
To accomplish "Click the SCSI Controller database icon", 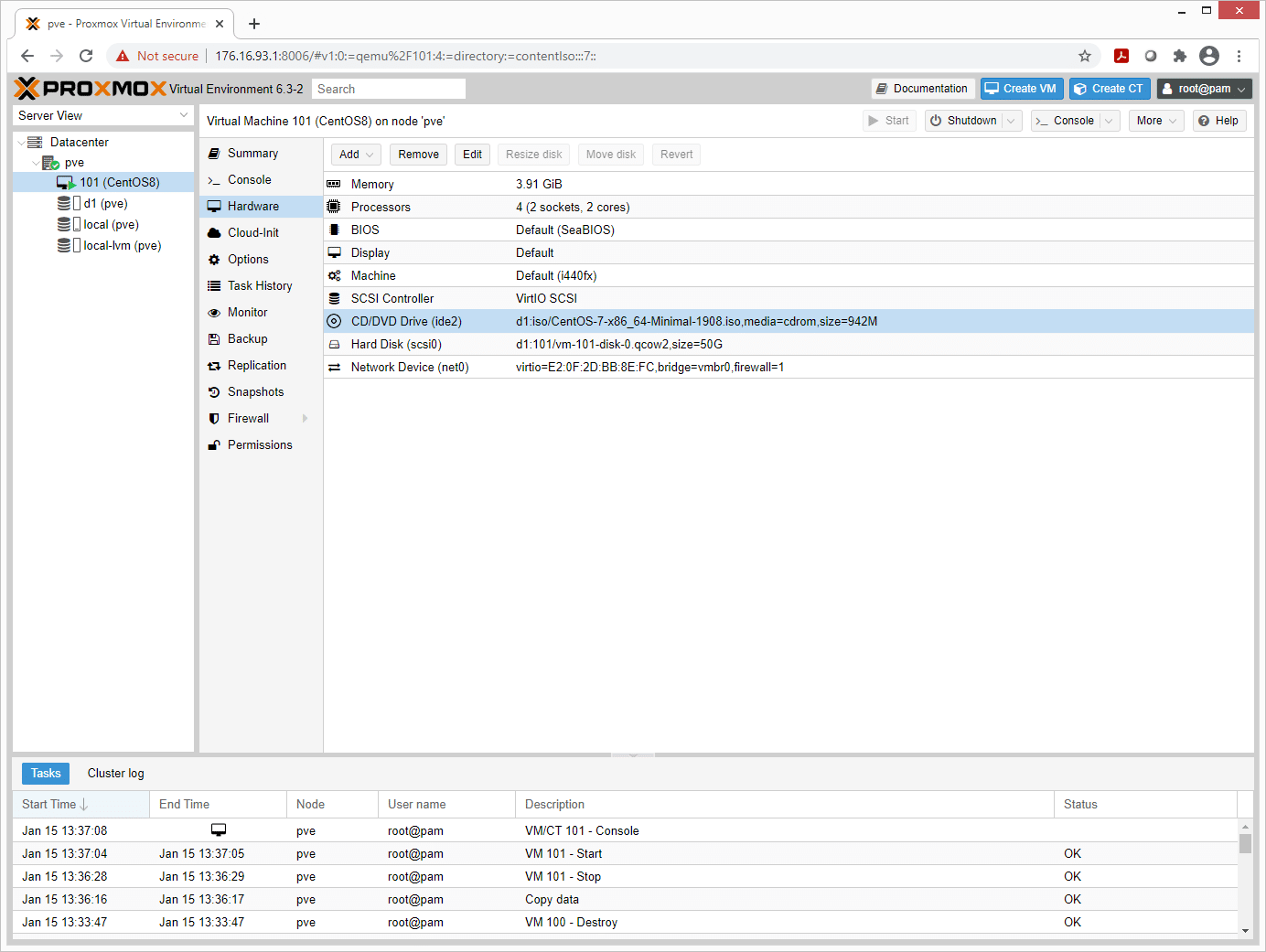I will point(334,298).
